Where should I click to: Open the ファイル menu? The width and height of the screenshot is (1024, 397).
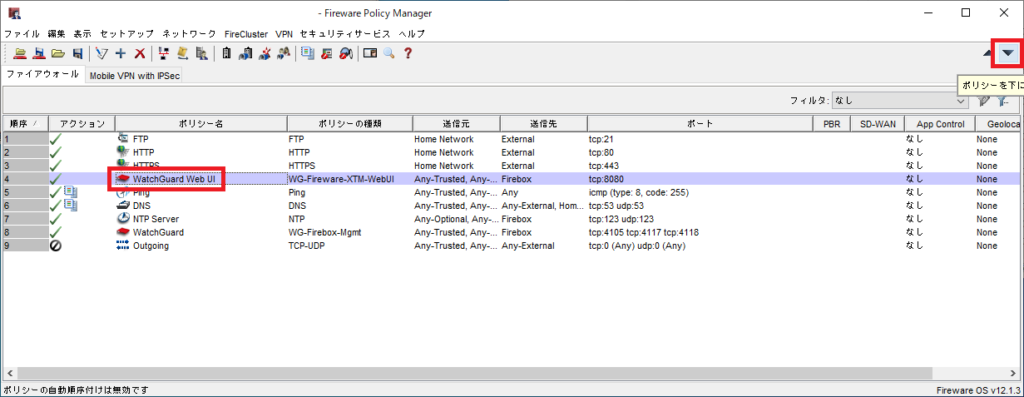[22, 33]
